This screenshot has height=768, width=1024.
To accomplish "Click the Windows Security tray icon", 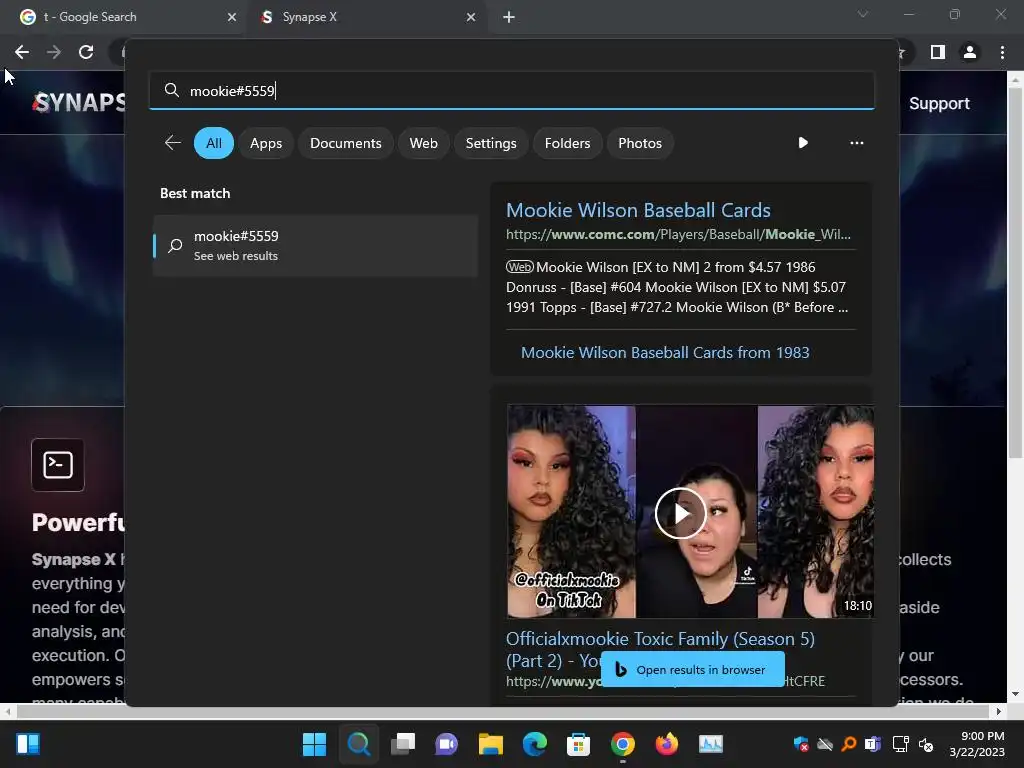I will click(x=801, y=744).
